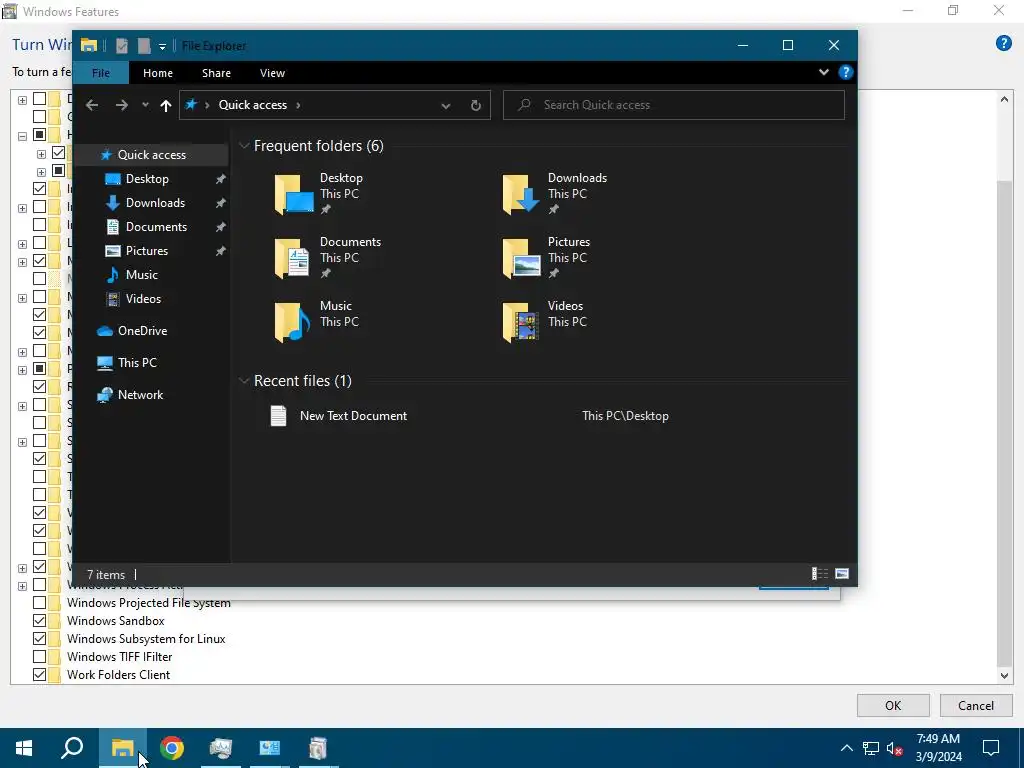Open the File menu tab
The image size is (1024, 768).
coord(101,73)
